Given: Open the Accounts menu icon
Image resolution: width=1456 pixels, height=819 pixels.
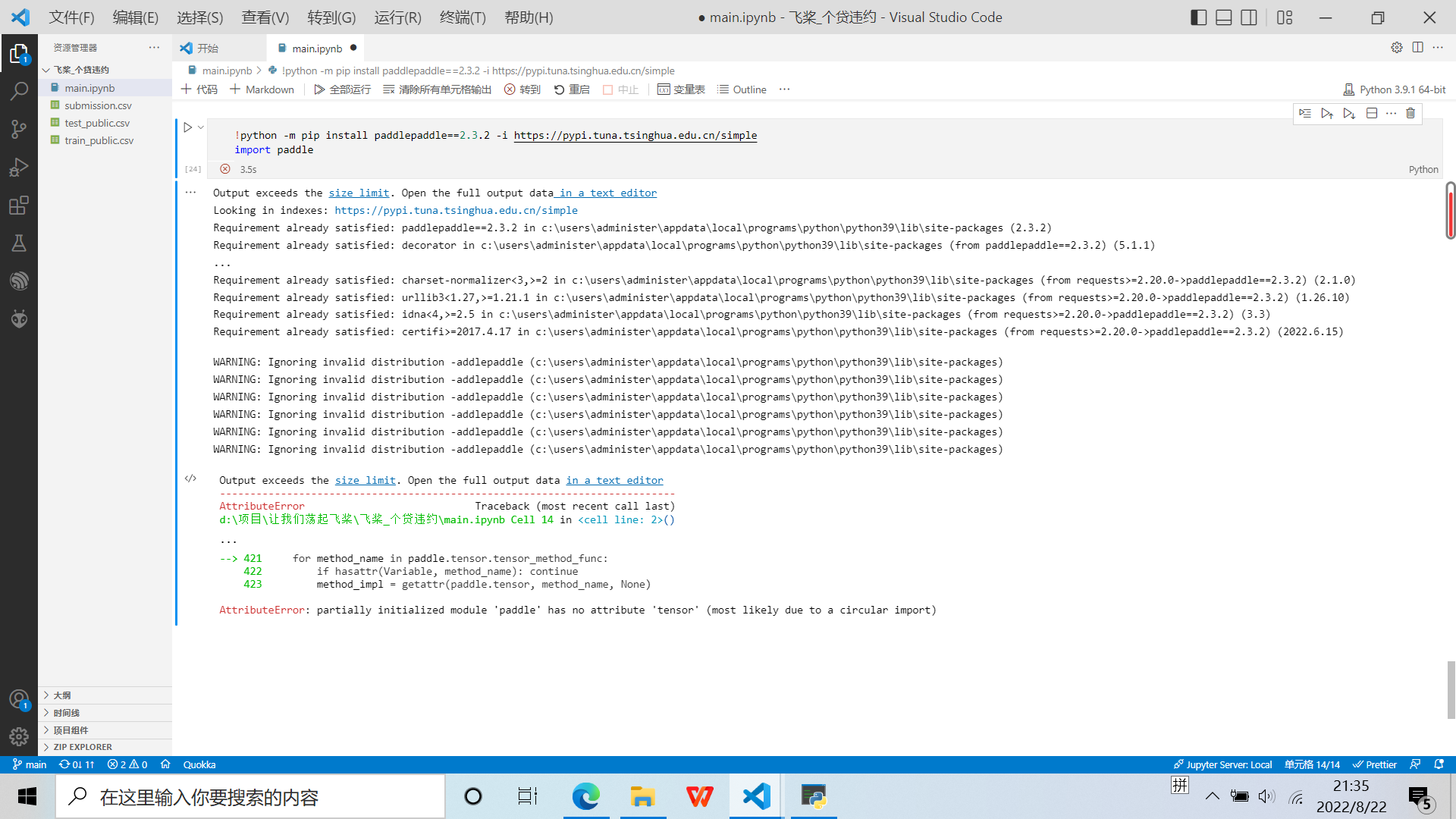Looking at the screenshot, I should [19, 699].
